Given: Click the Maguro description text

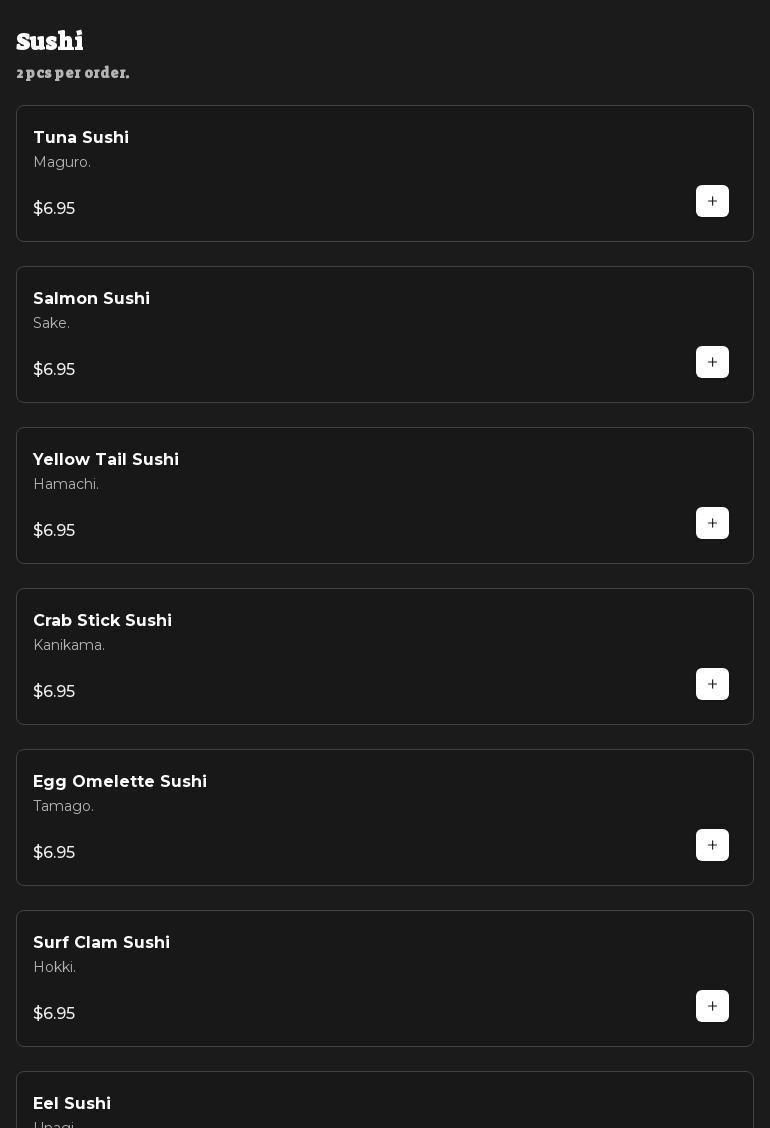Looking at the screenshot, I should [x=62, y=162].
